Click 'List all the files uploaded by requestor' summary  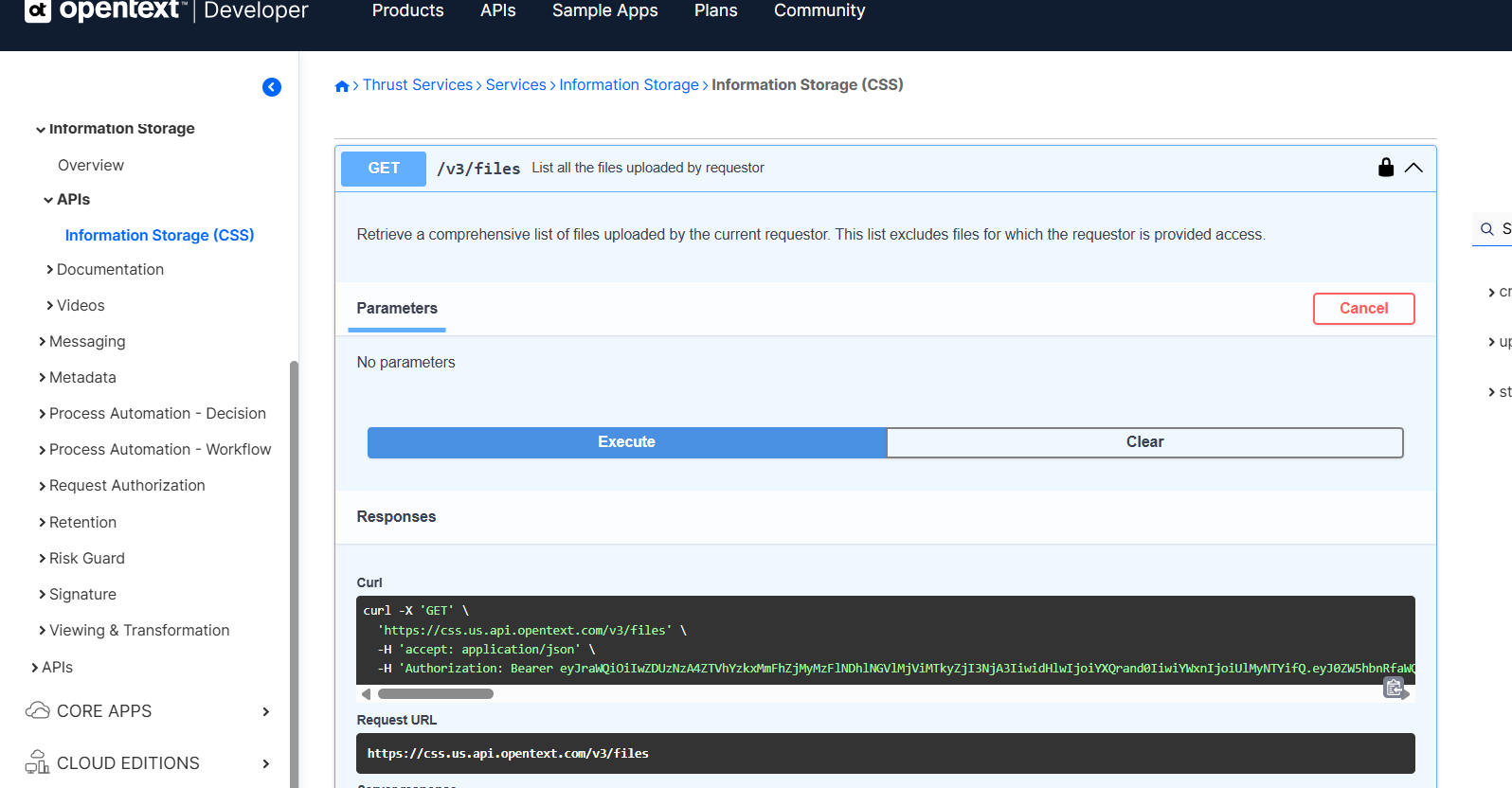648,168
